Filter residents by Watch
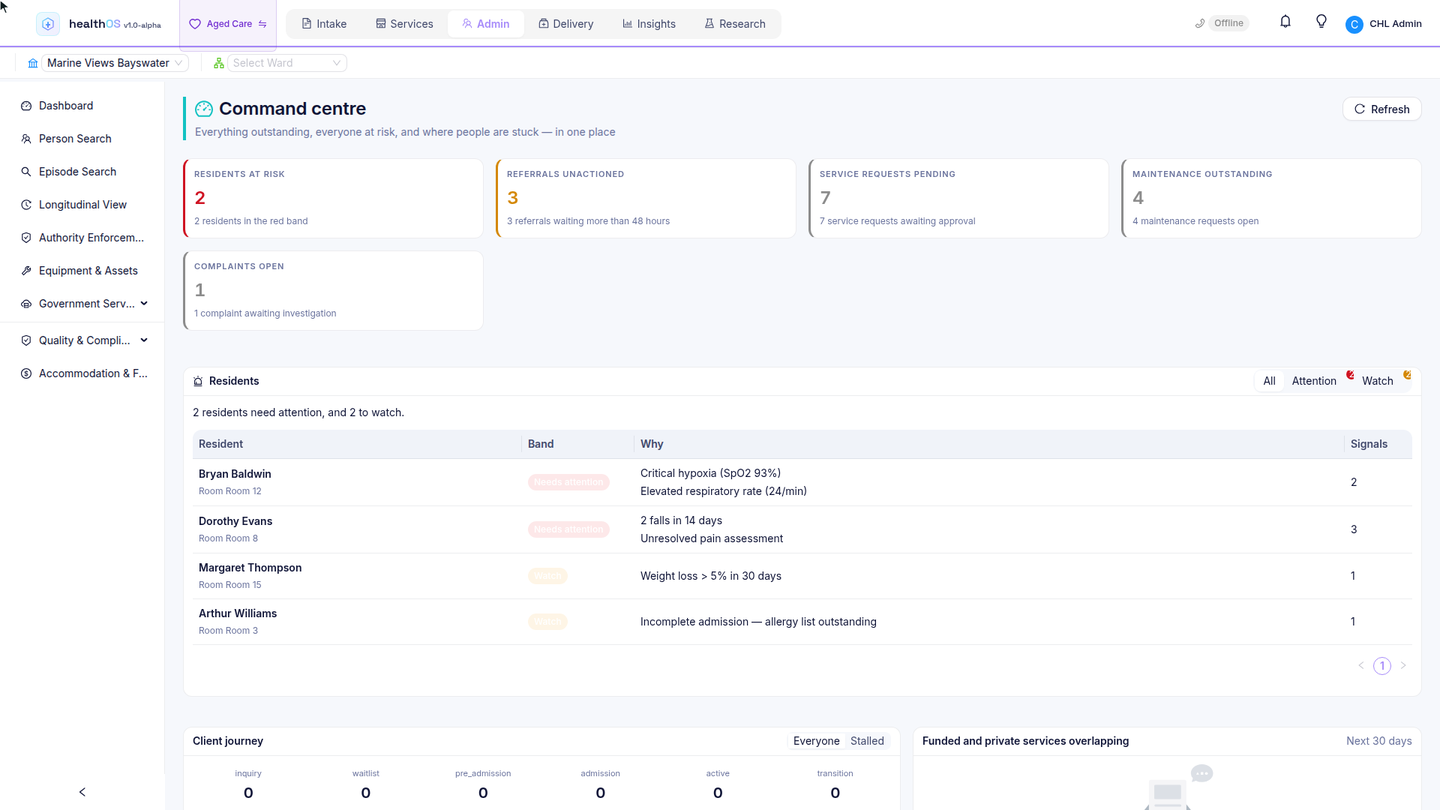The image size is (1440, 810). [x=1377, y=381]
